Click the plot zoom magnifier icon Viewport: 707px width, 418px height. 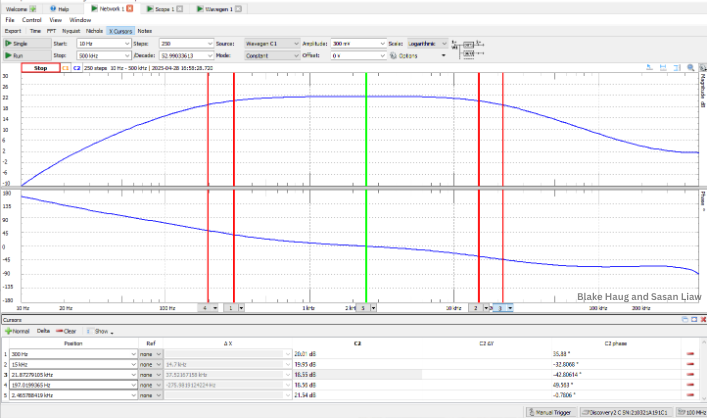(690, 67)
